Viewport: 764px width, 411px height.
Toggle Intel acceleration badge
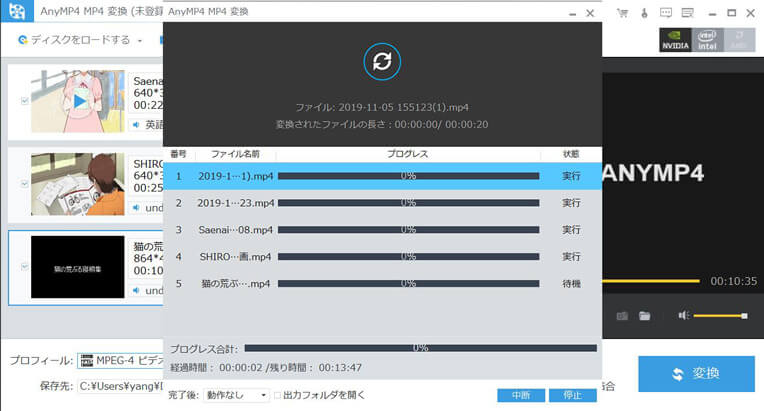coord(707,40)
